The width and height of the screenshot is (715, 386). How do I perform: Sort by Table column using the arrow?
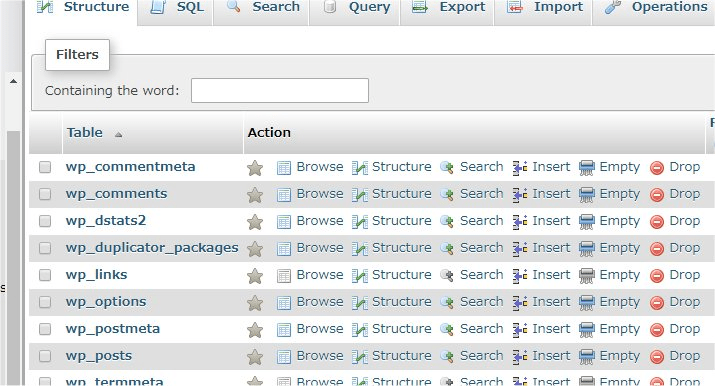point(119,134)
